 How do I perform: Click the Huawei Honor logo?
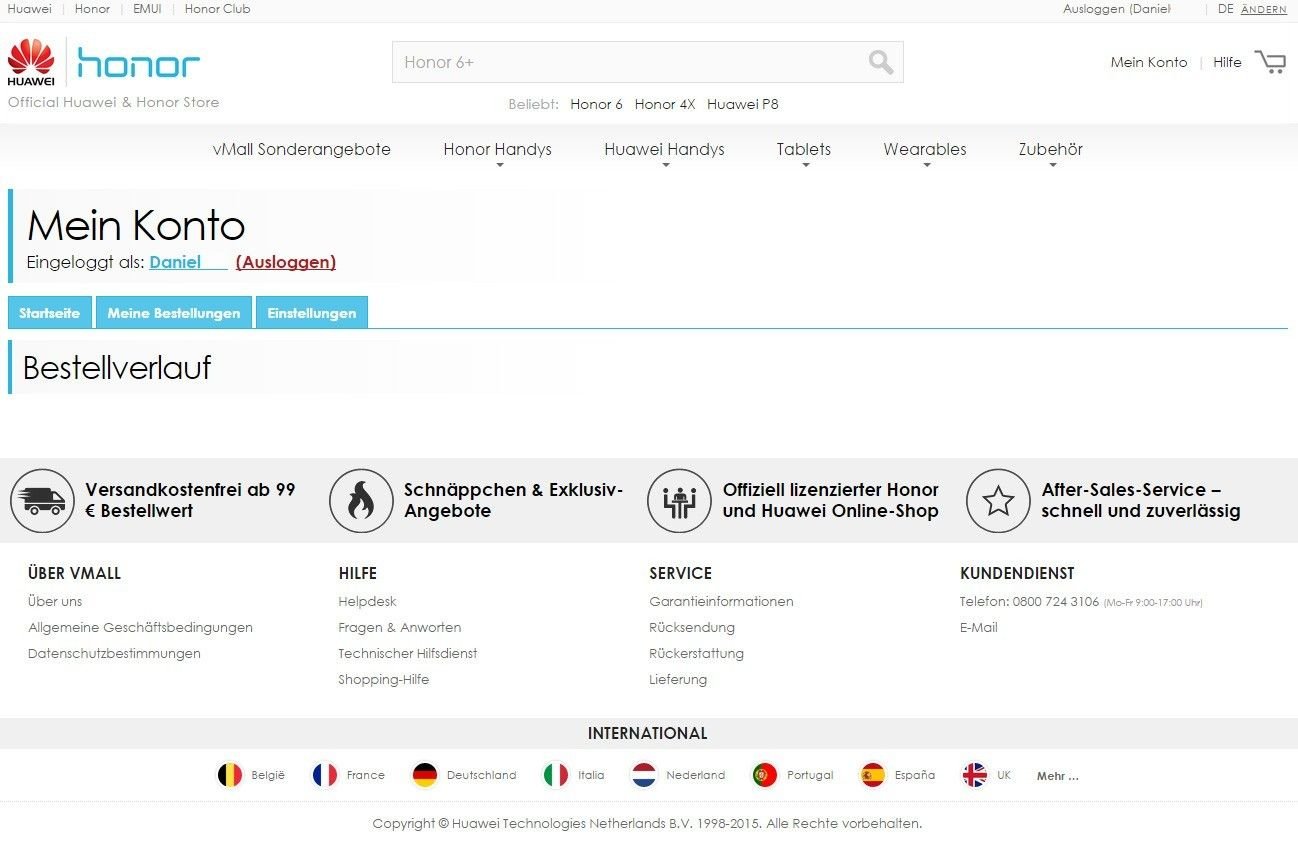[x=104, y=62]
